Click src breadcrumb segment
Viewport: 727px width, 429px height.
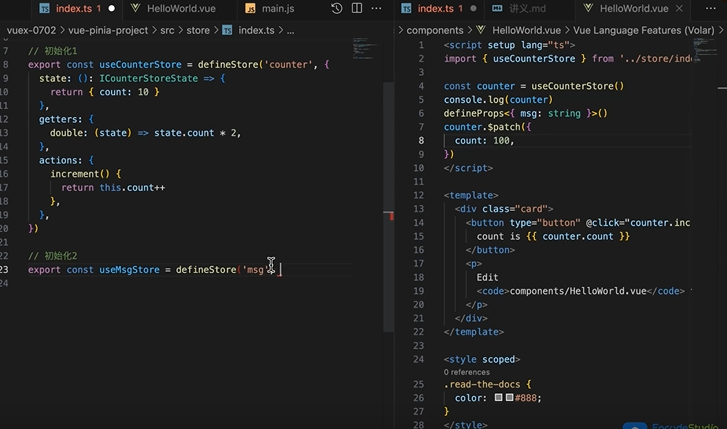167,30
